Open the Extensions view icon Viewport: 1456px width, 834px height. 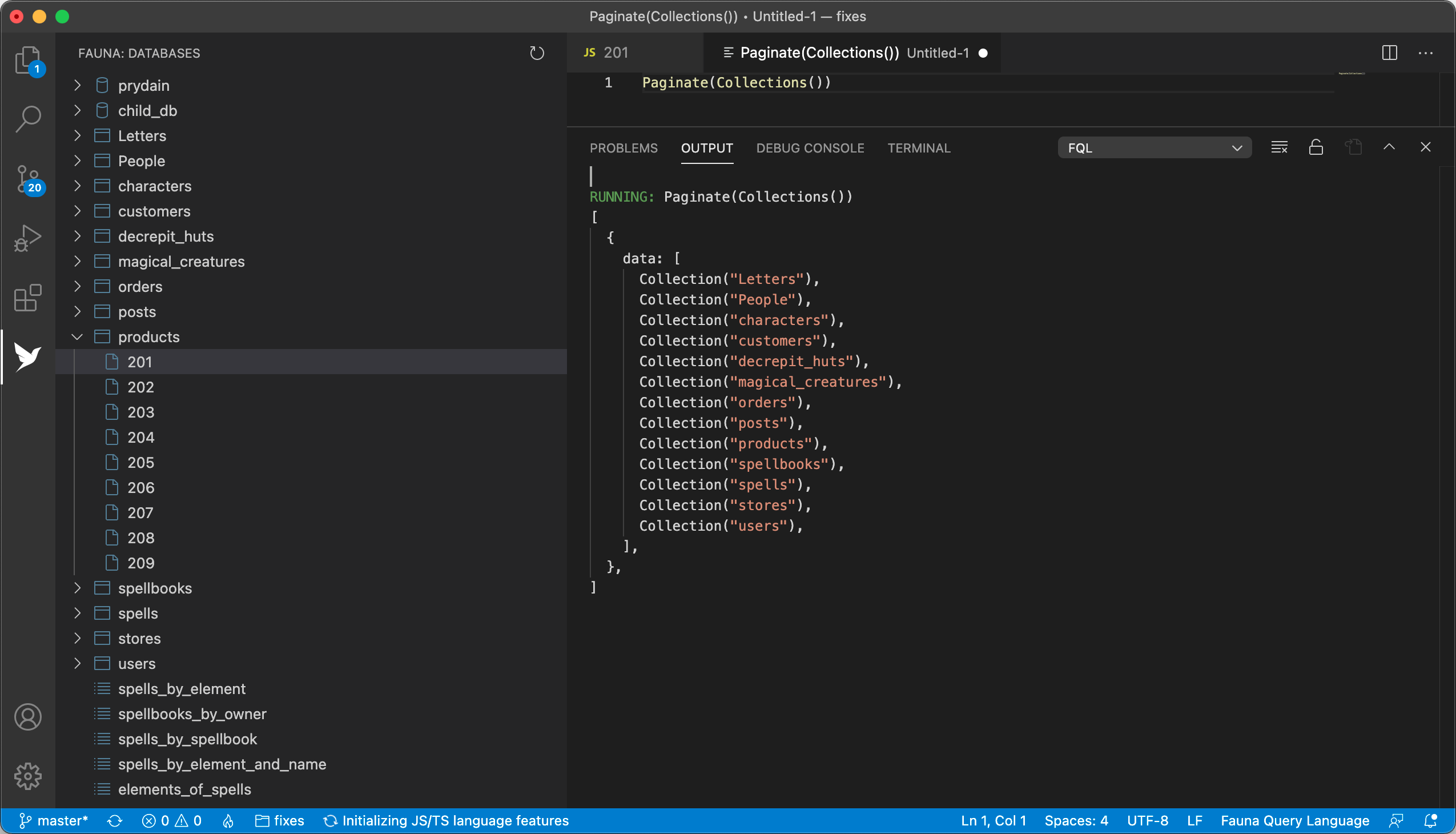point(28,298)
